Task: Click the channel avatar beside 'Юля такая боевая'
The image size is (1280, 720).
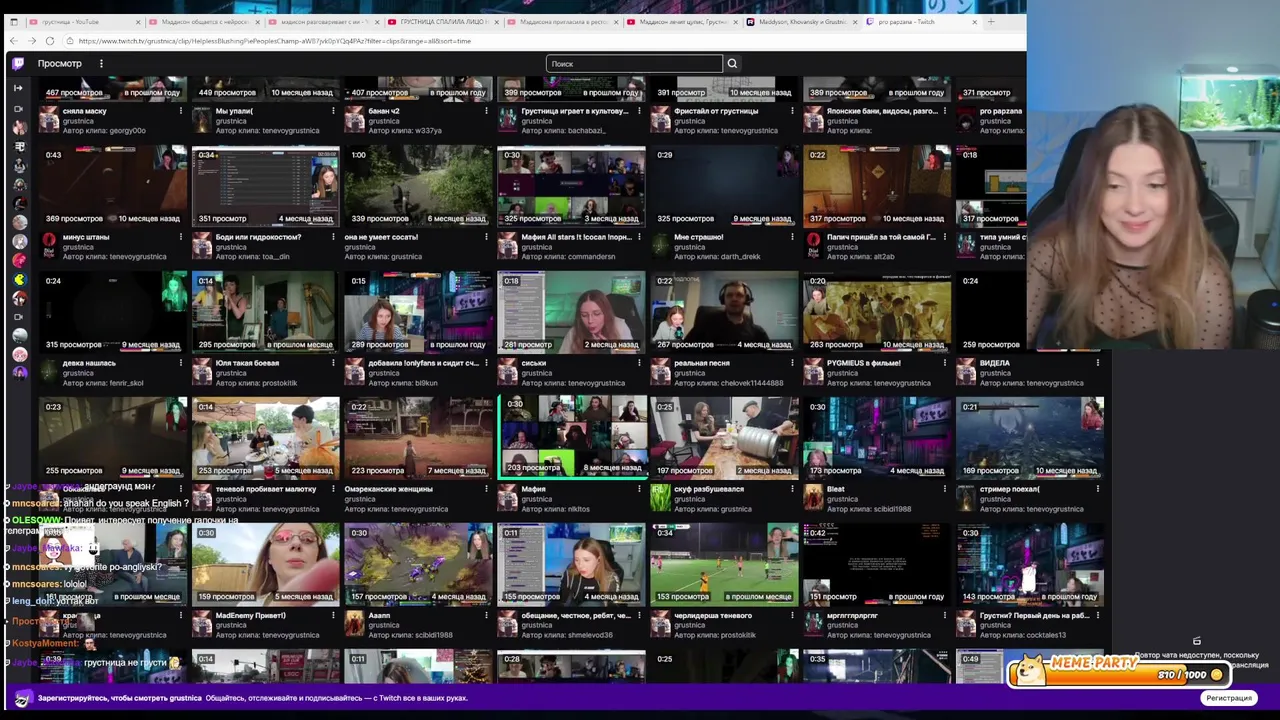Action: (202, 373)
